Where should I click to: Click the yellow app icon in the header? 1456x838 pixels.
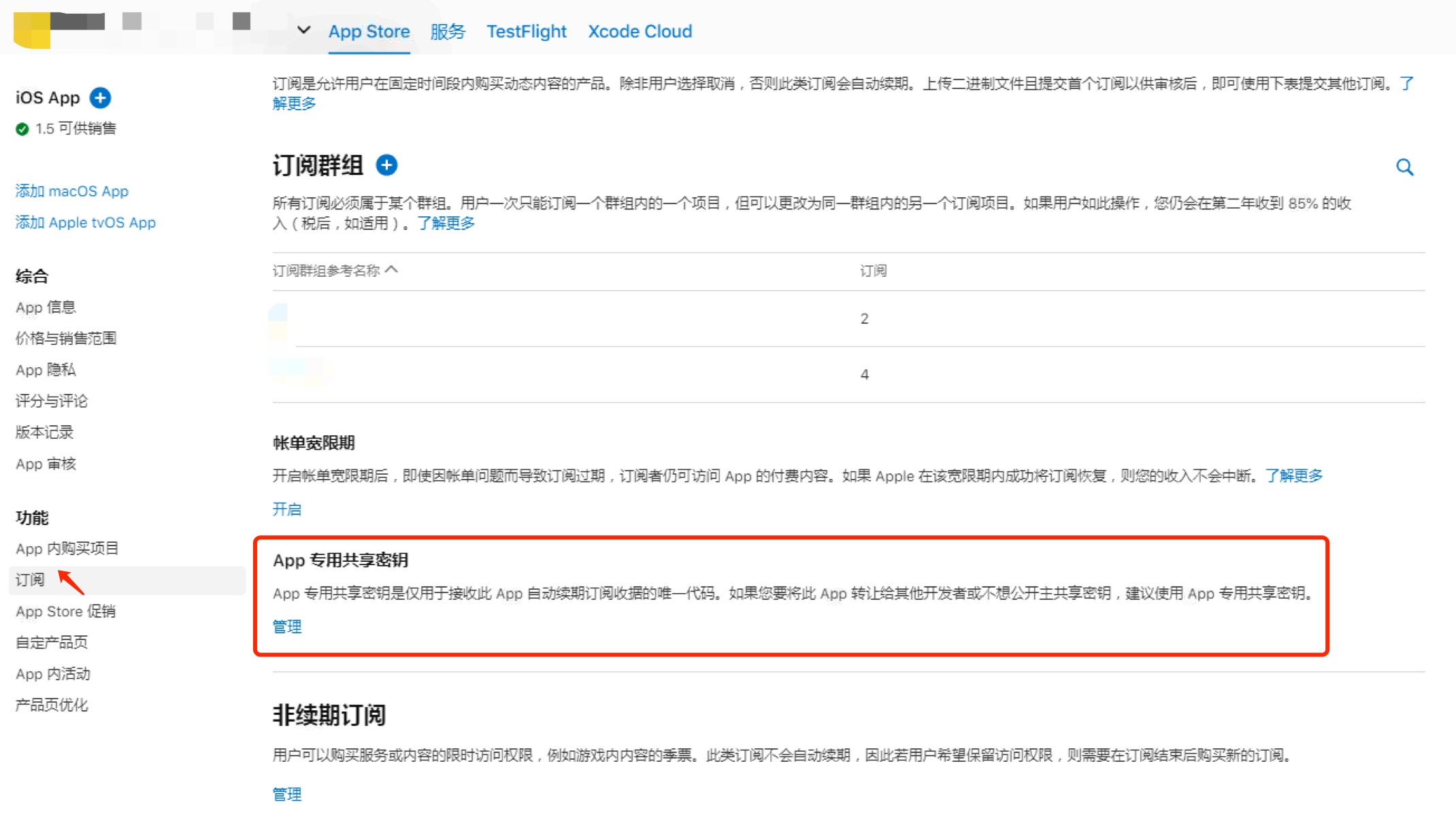(33, 27)
